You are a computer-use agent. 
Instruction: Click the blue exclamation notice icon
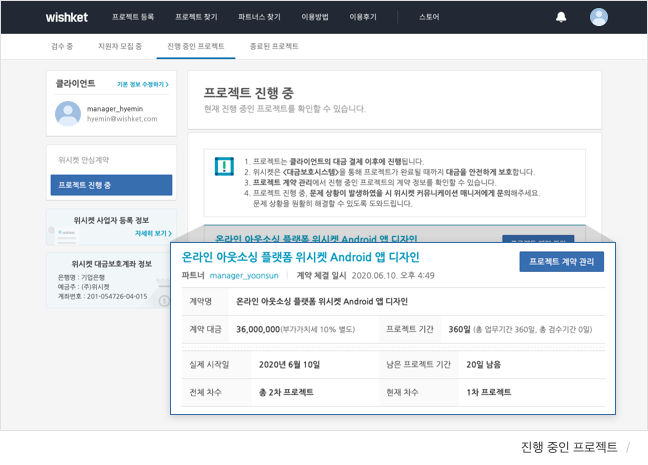click(224, 166)
